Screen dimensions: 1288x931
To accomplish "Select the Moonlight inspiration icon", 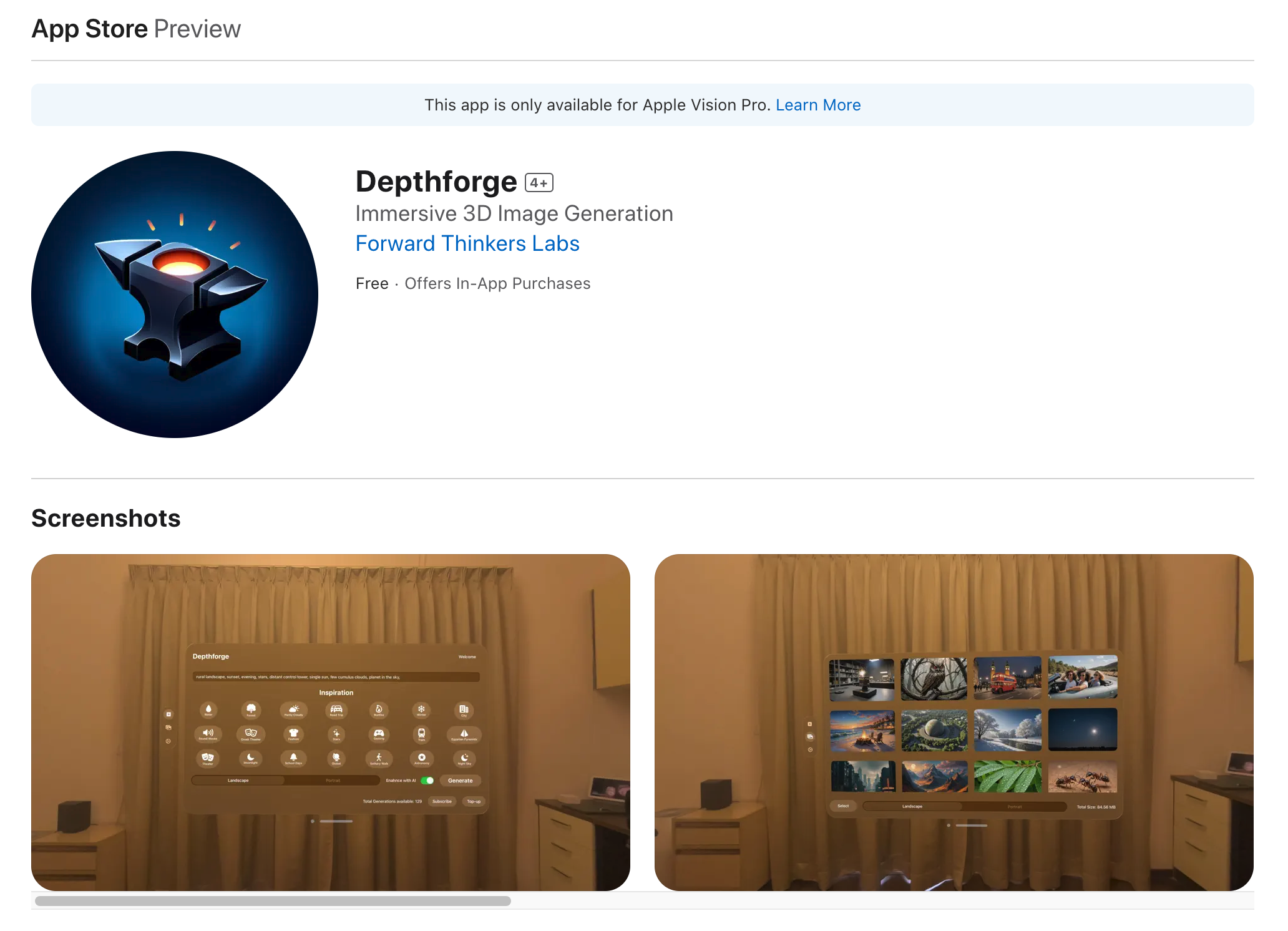I will click(x=251, y=759).
